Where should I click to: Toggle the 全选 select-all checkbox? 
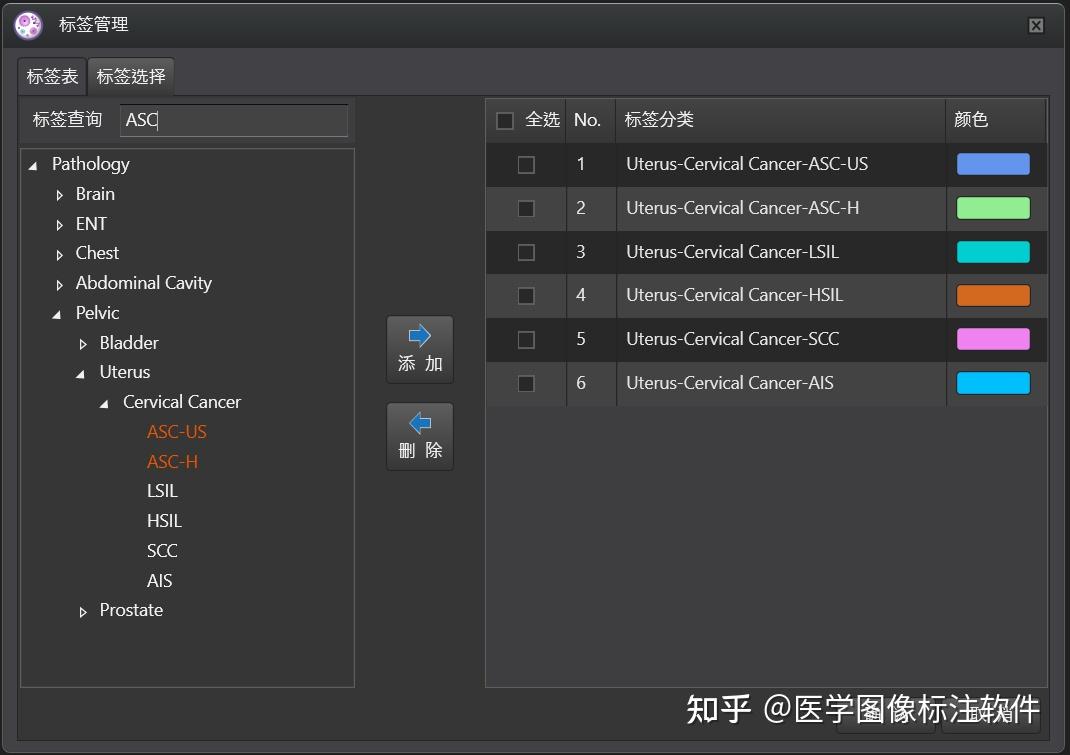pos(505,121)
